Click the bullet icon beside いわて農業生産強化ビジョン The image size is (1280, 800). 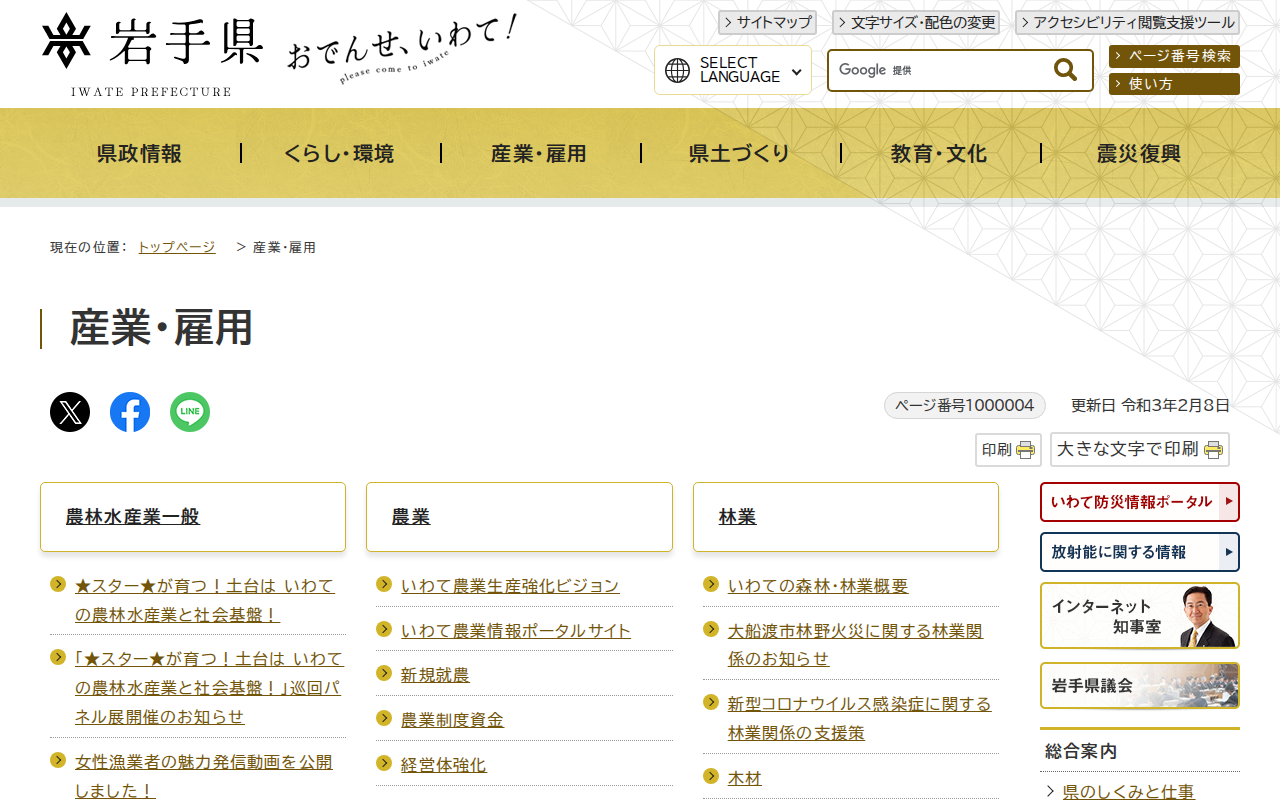[x=384, y=584]
